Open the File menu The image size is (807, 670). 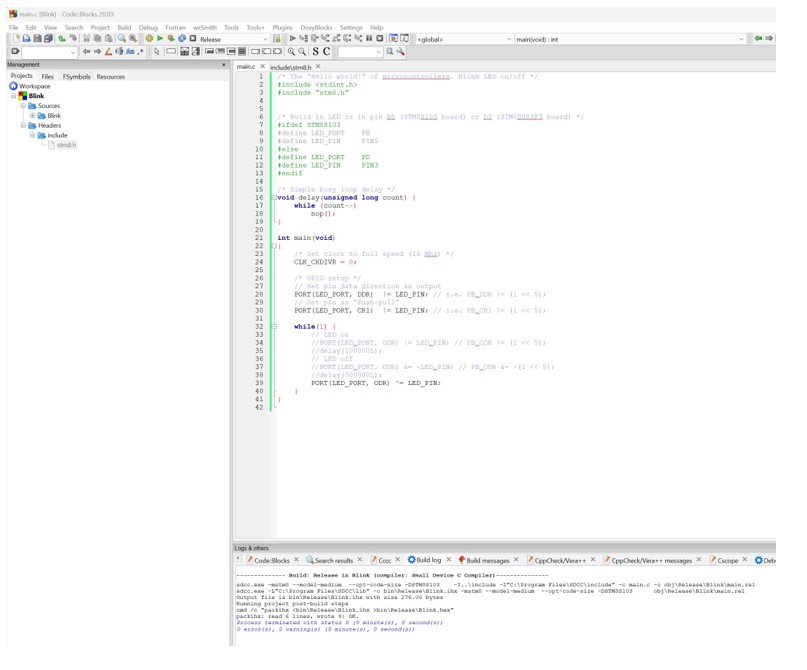click(x=13, y=27)
